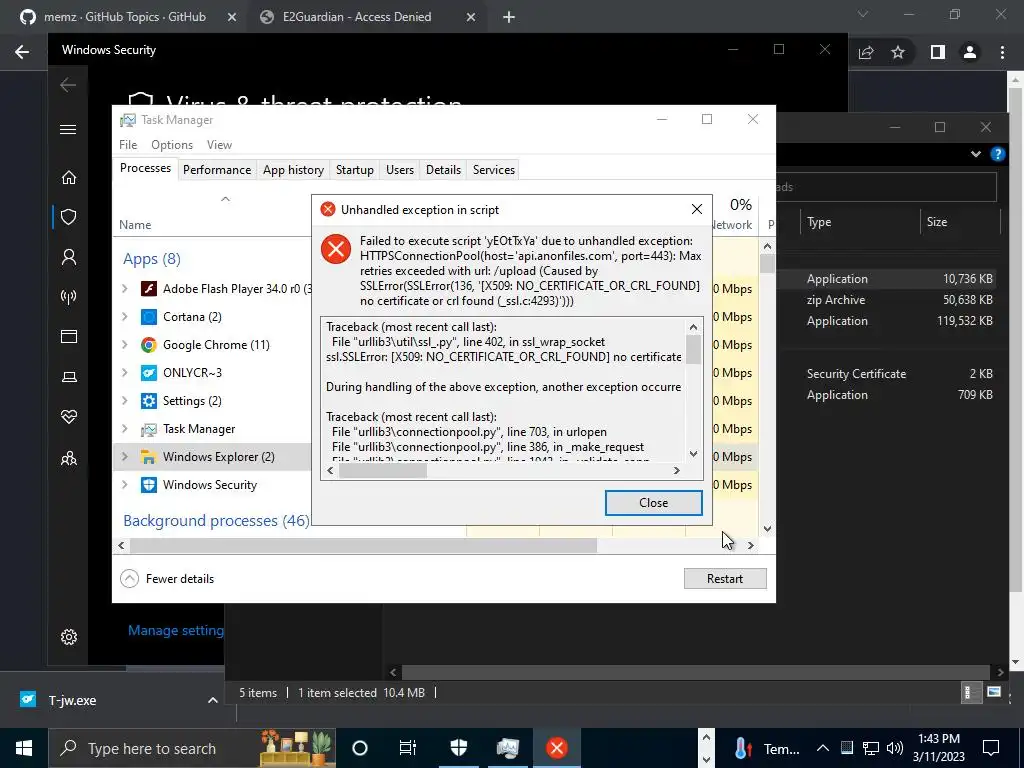Open the Windows Security hamburger menu
The width and height of the screenshot is (1024, 768).
pos(68,129)
